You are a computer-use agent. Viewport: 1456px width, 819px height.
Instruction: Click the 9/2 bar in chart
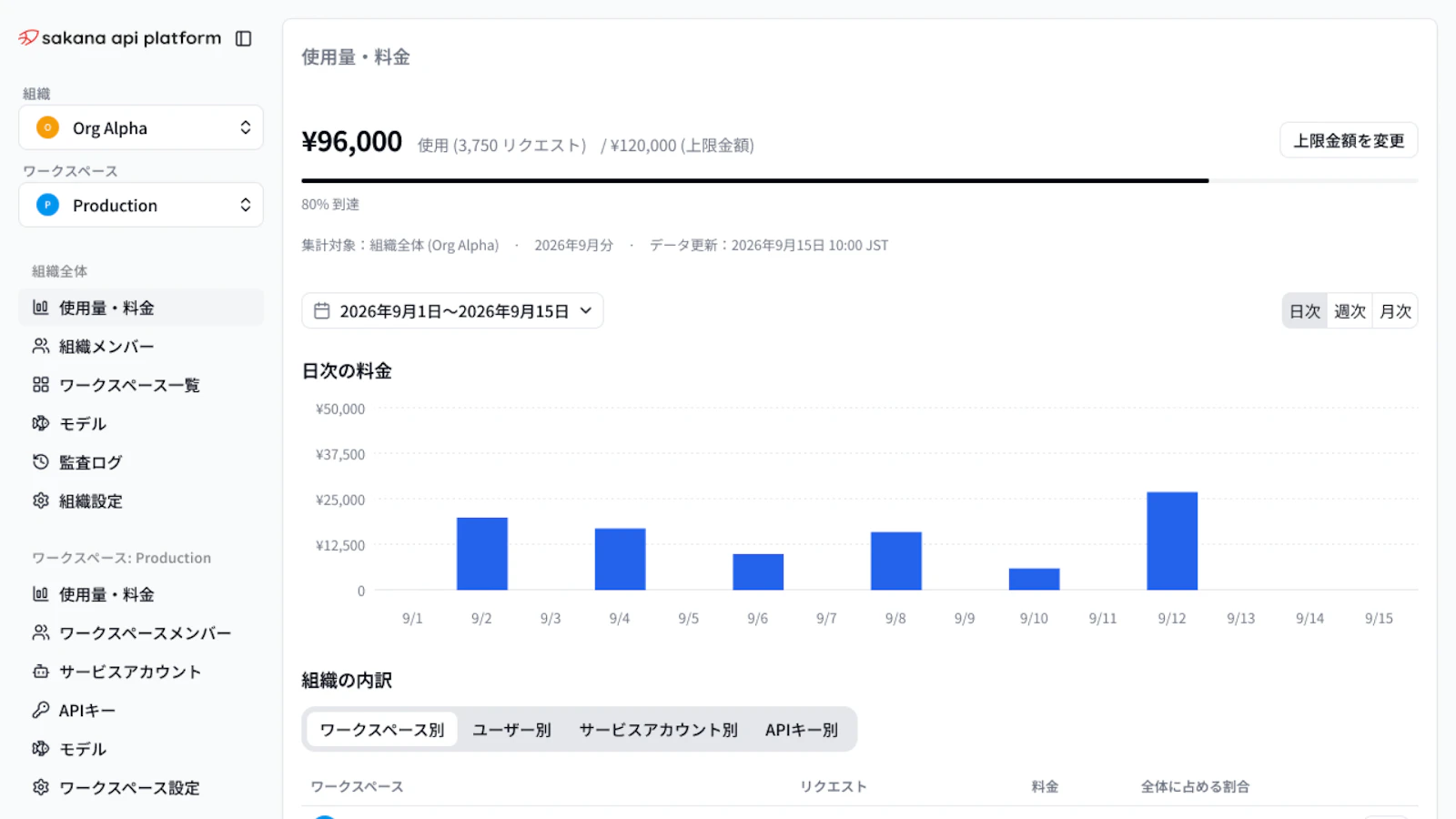pyautogui.click(x=482, y=554)
